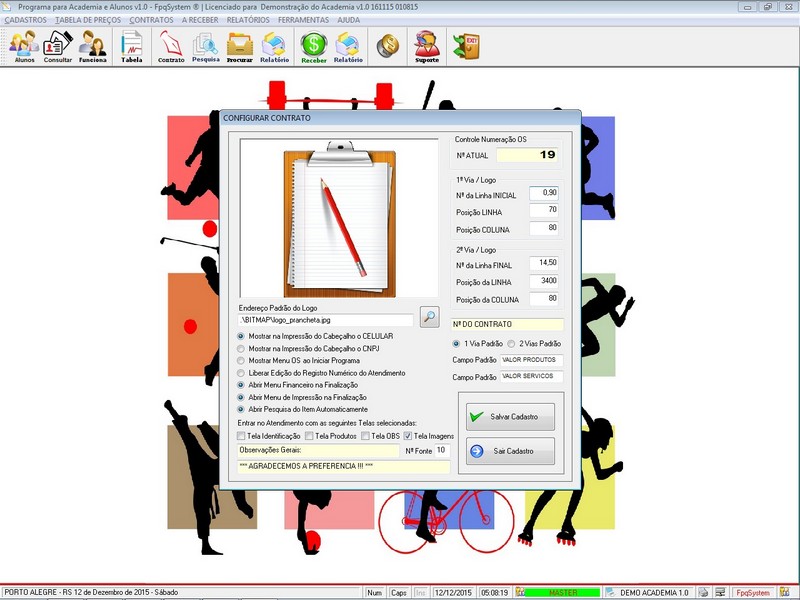800x600 pixels.
Task: Click the Nº Fonte field showing 10
Action: [x=442, y=451]
